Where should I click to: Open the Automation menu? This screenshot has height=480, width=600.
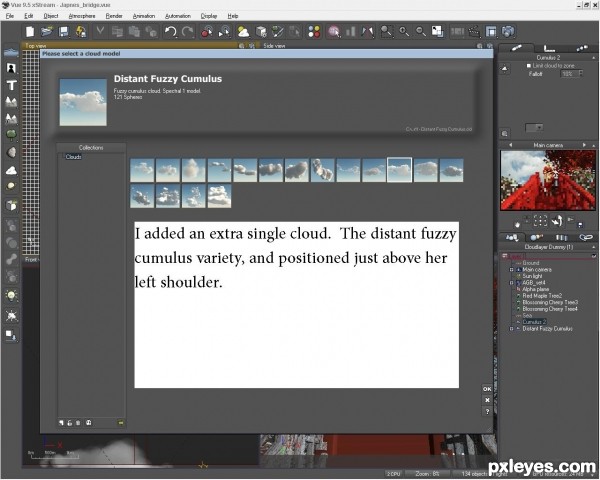click(178, 16)
